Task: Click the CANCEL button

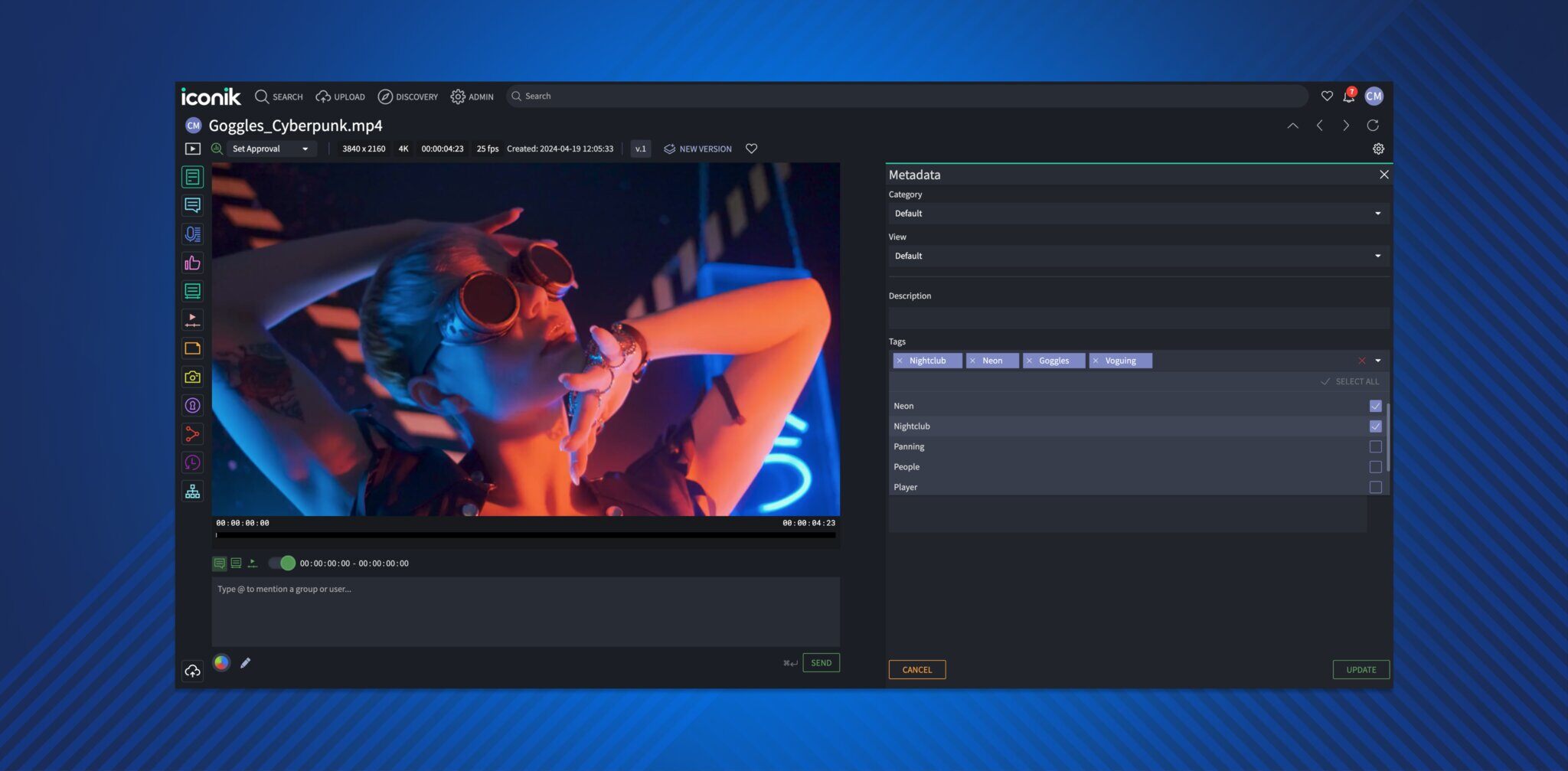Action: tap(916, 670)
